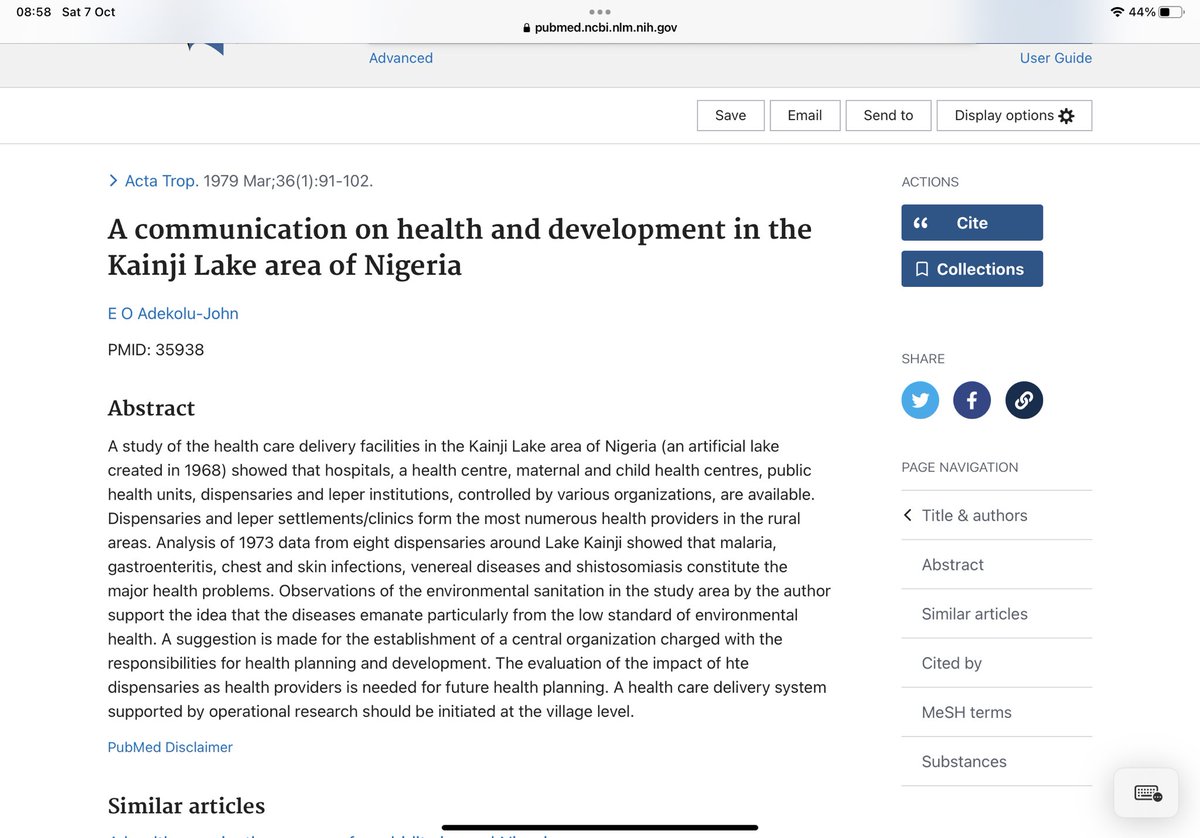
Task: Click the gear icon in Display options
Action: [x=1066, y=116]
